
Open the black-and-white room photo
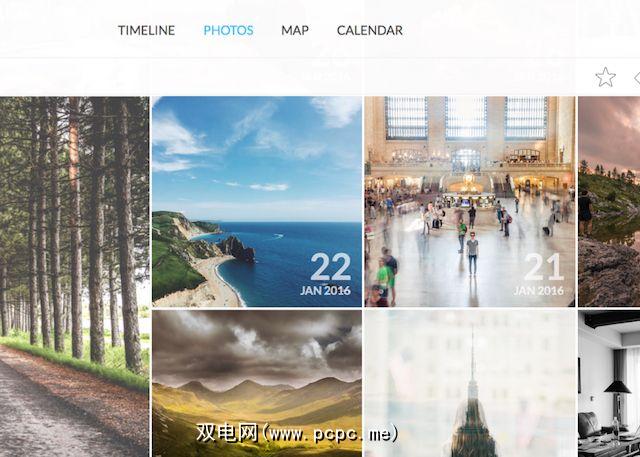609,383
